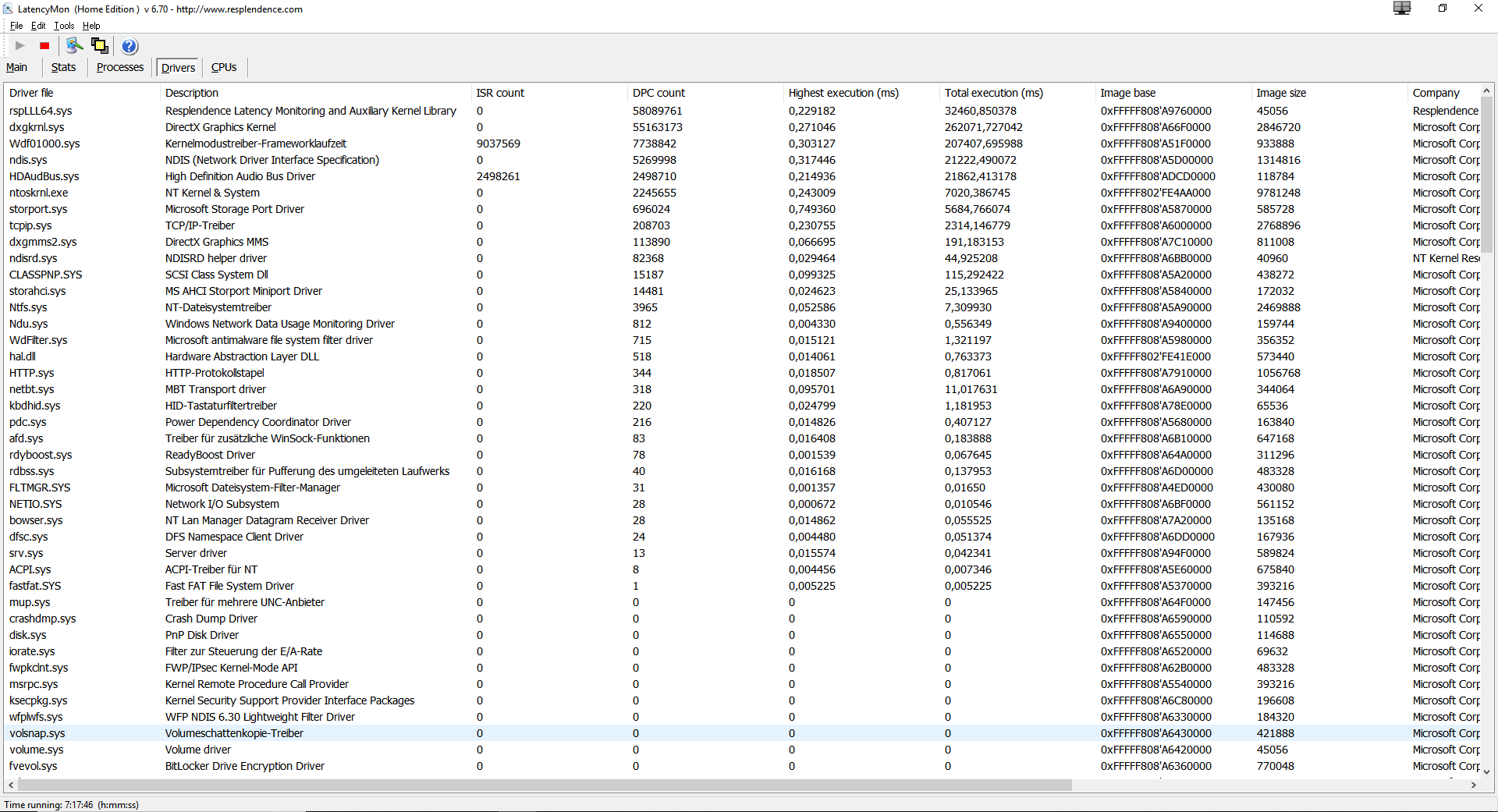The width and height of the screenshot is (1498, 812).
Task: Sort by the DPC count column header
Action: pos(706,93)
